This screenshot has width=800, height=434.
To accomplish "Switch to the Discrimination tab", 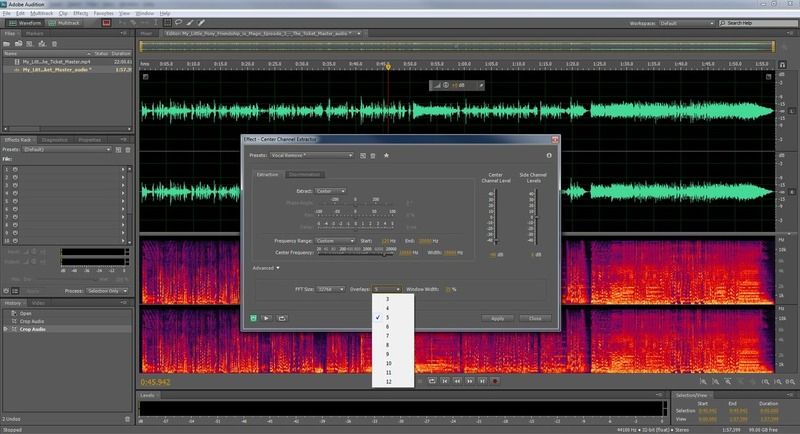I will (305, 174).
